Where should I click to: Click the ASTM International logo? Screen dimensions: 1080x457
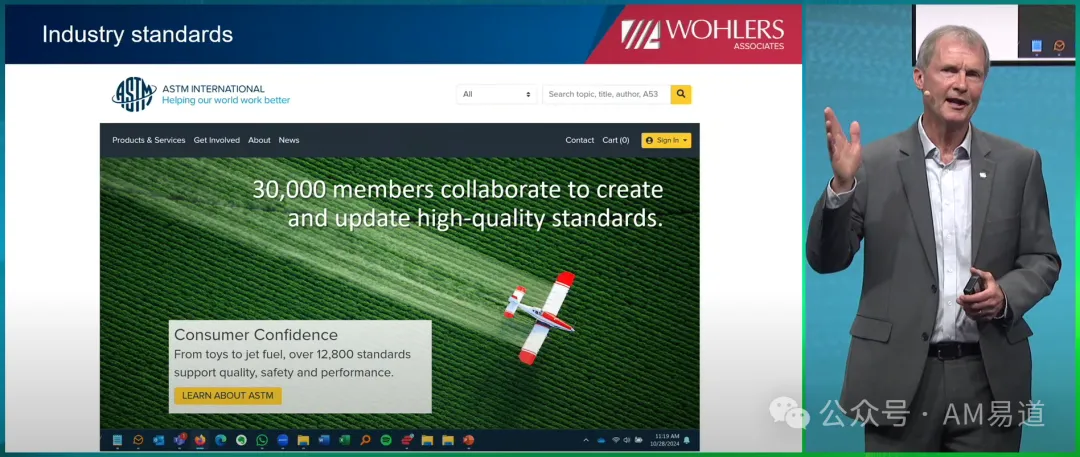[134, 94]
